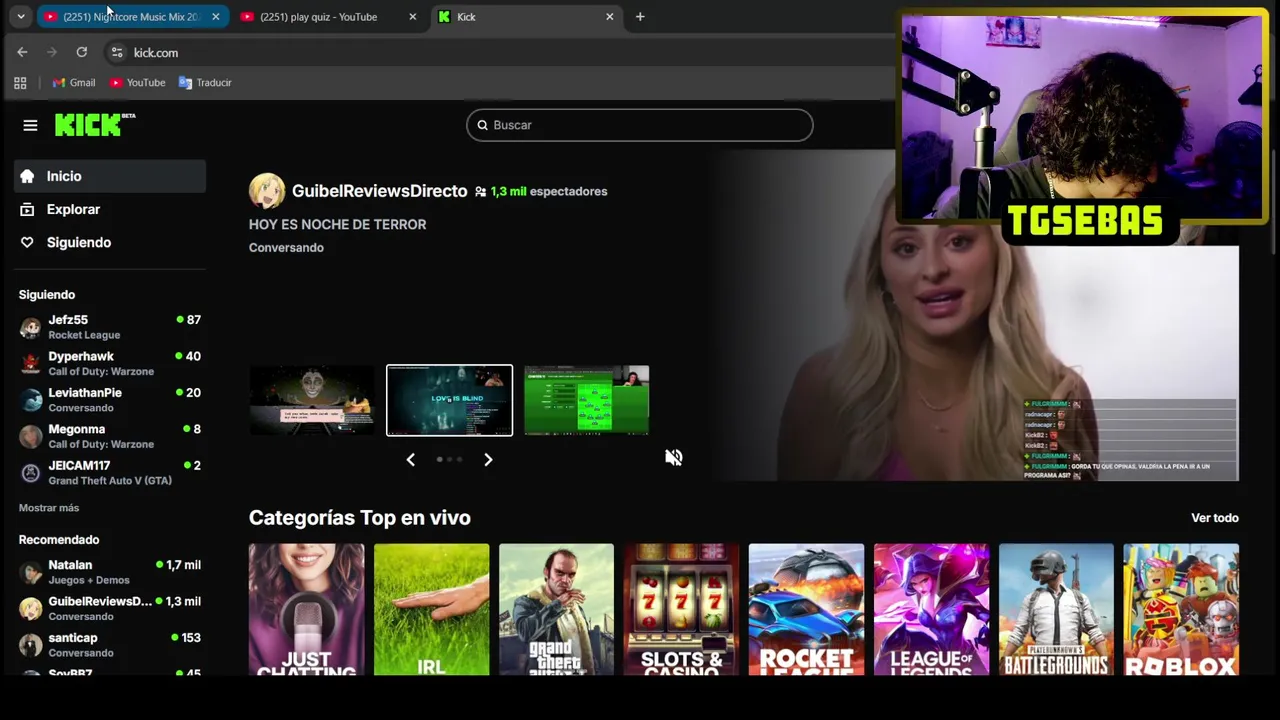This screenshot has height=720, width=1280.
Task: Open Rocket League category card
Action: pyautogui.click(x=806, y=610)
